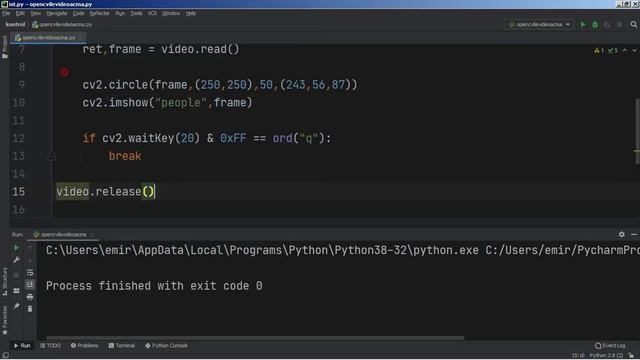Click the up-arrow icon in the Run console
The image size is (640, 360).
coord(30,247)
